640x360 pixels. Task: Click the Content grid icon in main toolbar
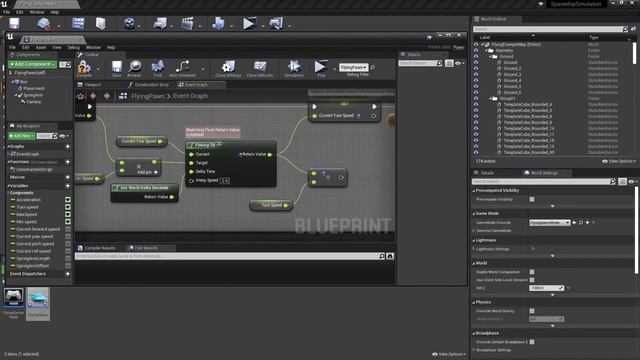(x=78, y=23)
